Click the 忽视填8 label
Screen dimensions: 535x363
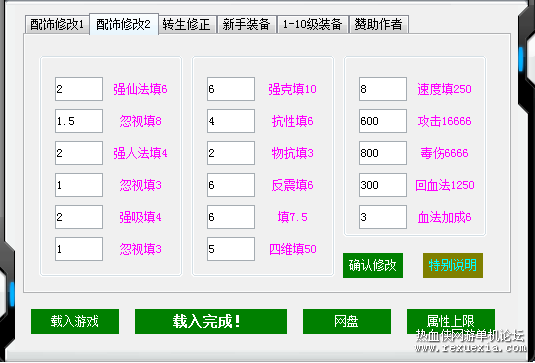[x=140, y=121]
